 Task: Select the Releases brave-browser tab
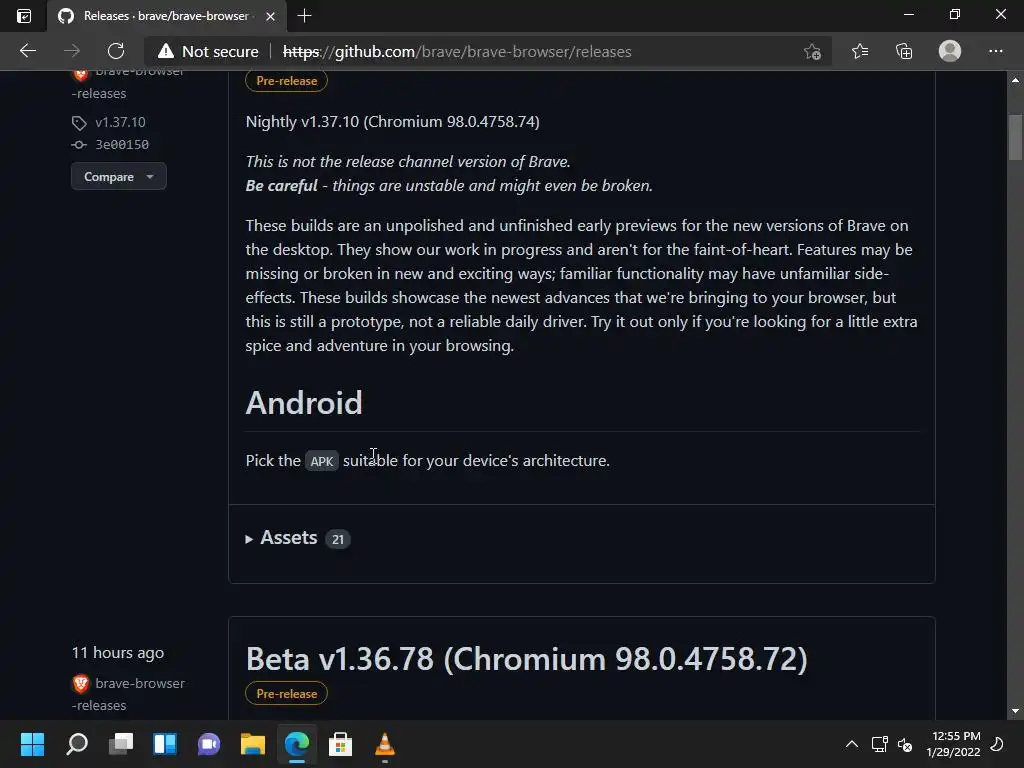point(167,16)
